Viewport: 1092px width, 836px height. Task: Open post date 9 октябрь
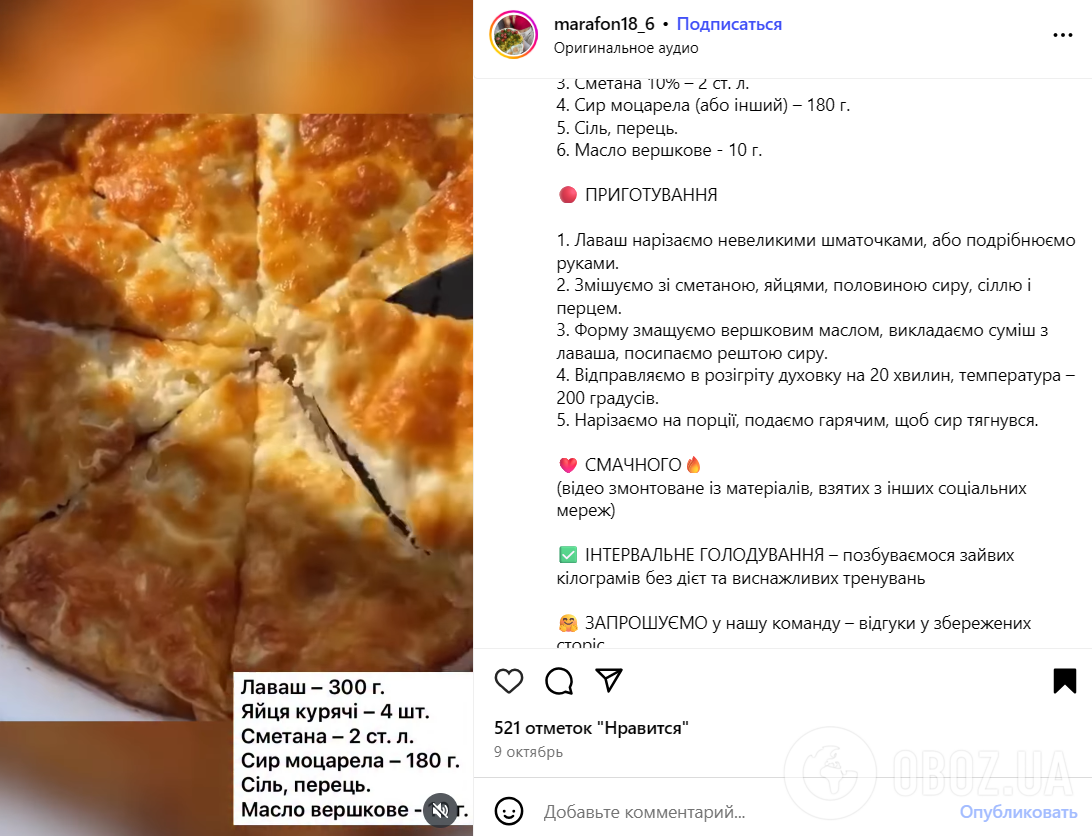tap(529, 752)
